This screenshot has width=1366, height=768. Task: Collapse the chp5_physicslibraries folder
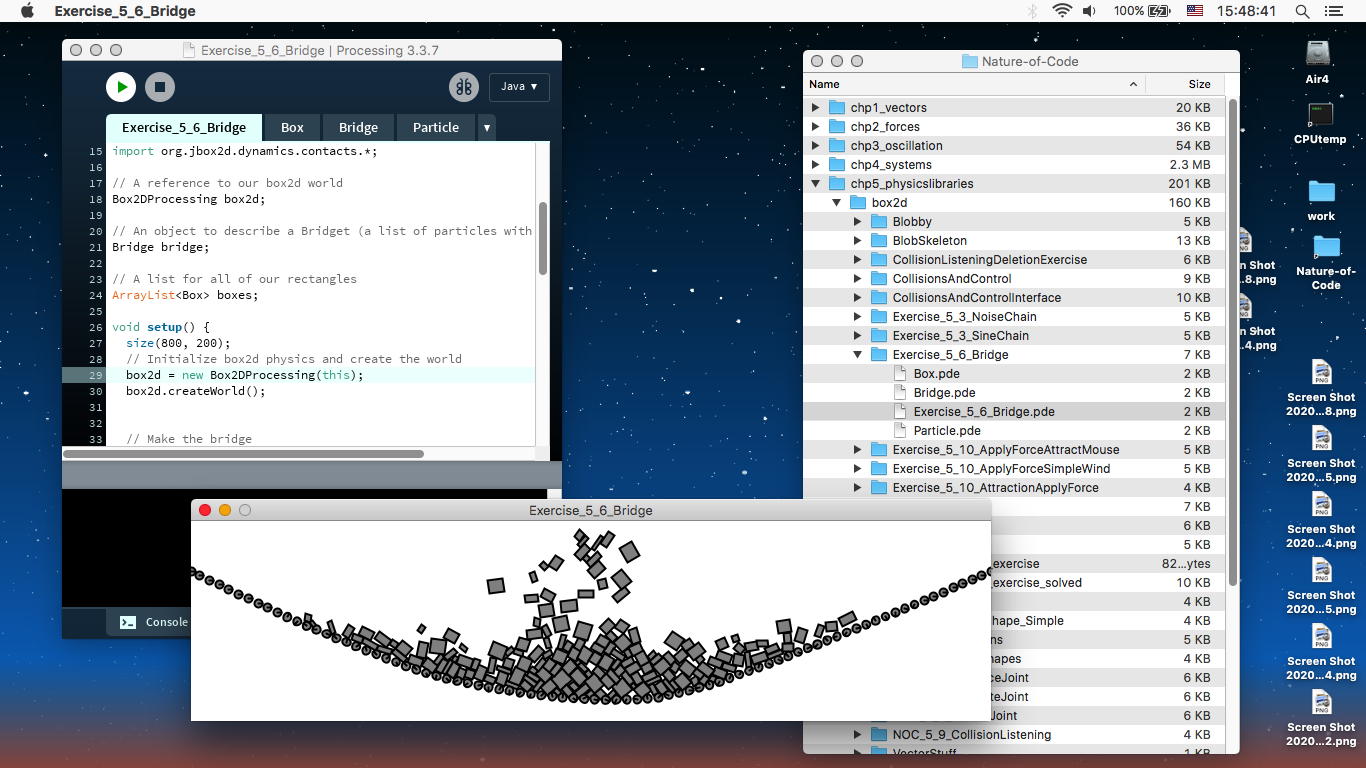click(x=816, y=184)
